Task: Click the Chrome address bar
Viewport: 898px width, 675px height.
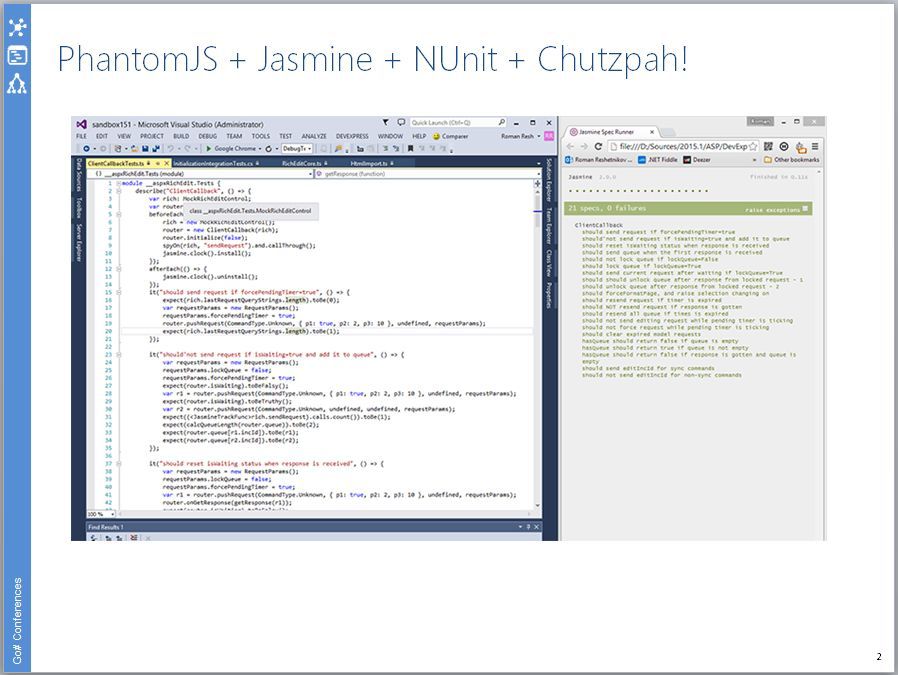Action: (683, 147)
